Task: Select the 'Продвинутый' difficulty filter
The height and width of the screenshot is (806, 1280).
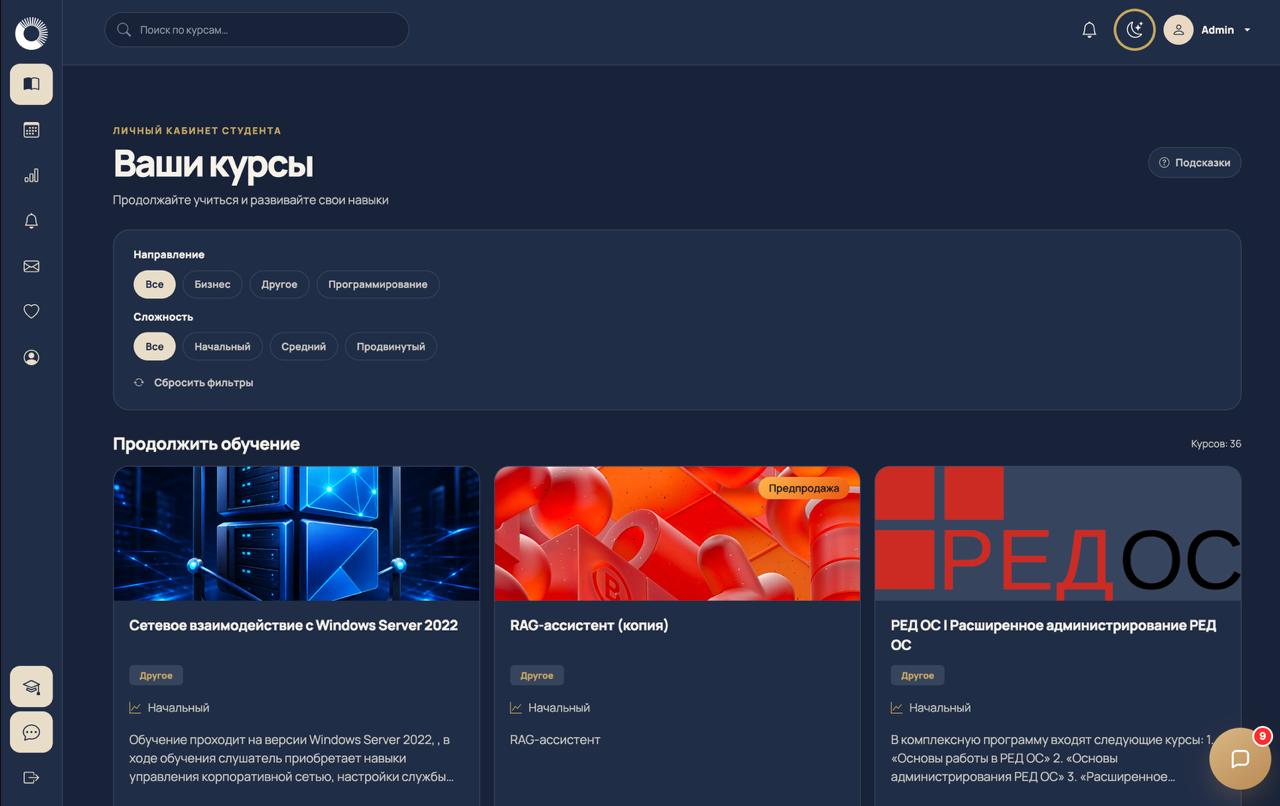Action: pyautogui.click(x=391, y=346)
